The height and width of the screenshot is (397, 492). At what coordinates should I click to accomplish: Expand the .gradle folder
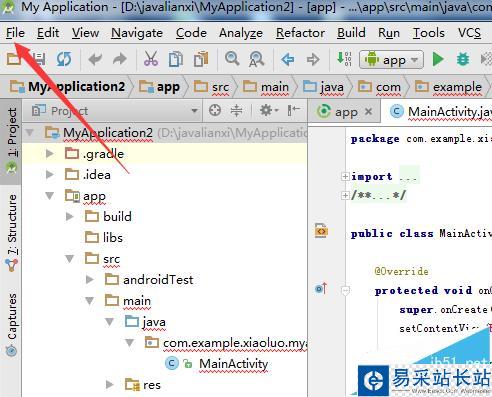tap(50, 153)
